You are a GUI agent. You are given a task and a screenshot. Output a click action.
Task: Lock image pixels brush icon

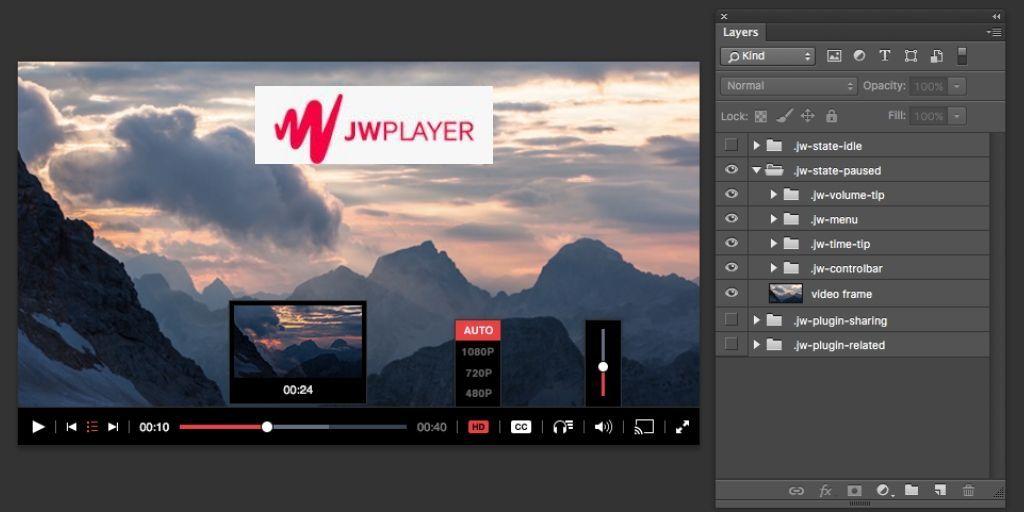pyautogui.click(x=784, y=116)
